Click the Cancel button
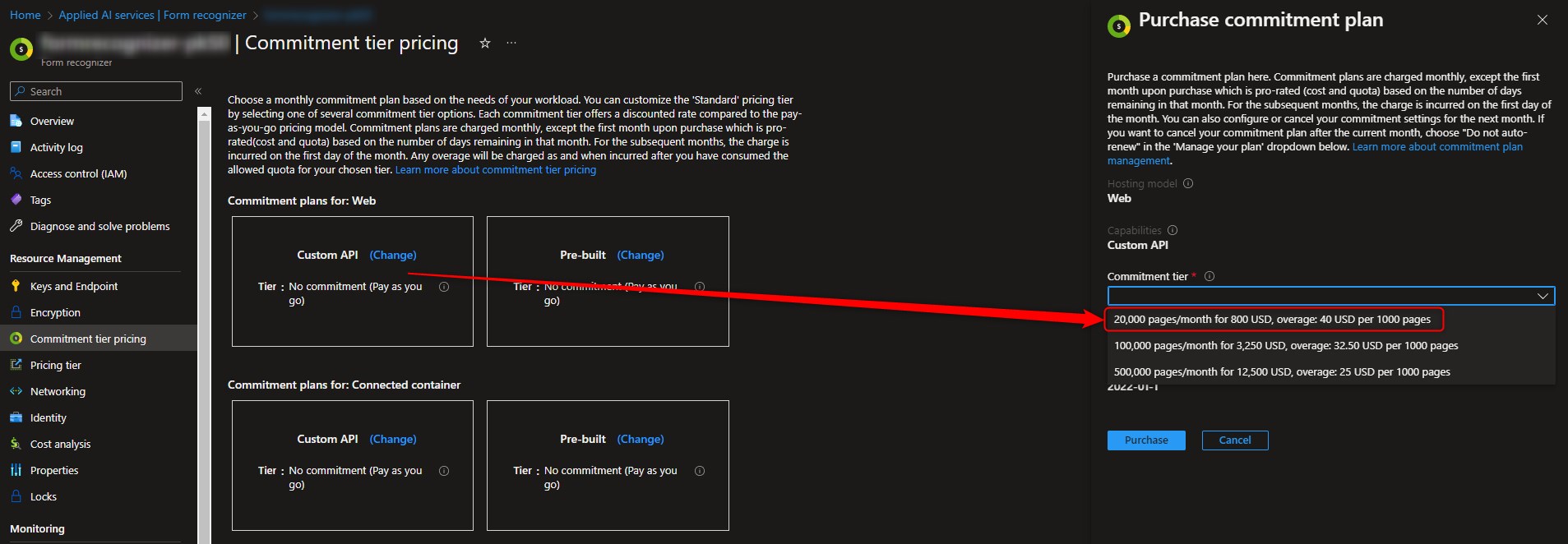The image size is (1568, 544). coord(1235,440)
